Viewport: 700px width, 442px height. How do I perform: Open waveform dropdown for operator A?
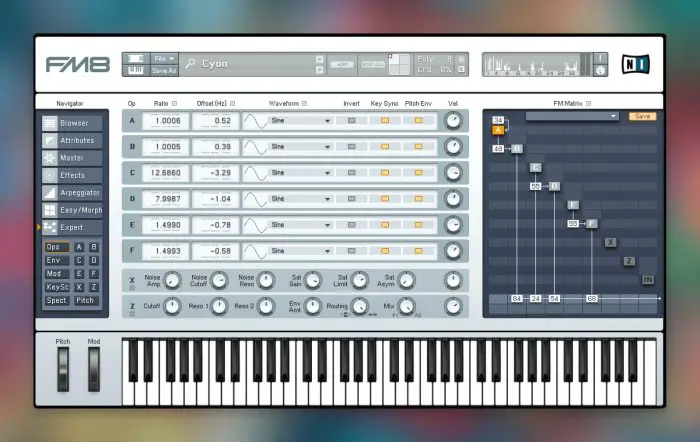pyautogui.click(x=301, y=121)
